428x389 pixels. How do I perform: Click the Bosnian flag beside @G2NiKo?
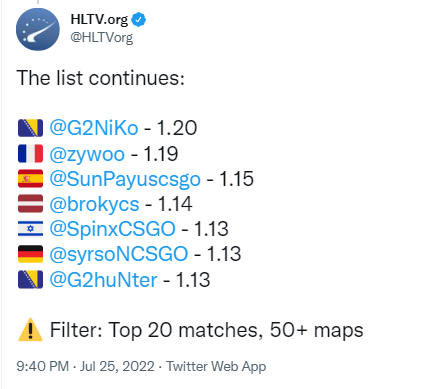coord(30,128)
